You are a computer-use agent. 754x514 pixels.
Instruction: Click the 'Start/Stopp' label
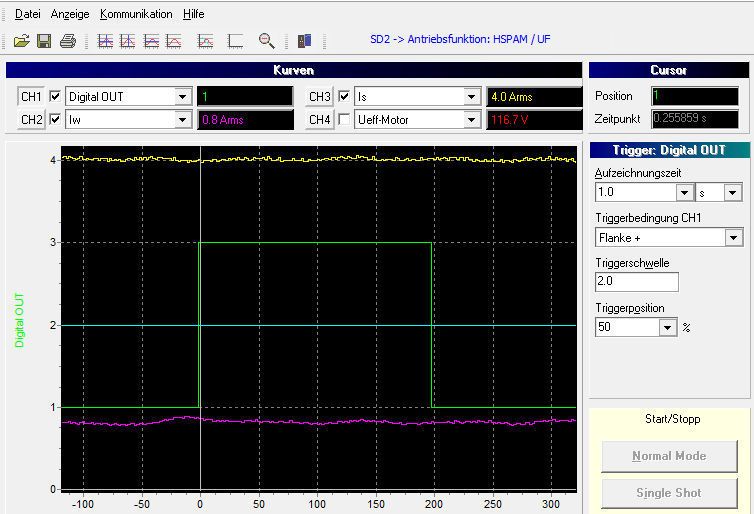673,419
